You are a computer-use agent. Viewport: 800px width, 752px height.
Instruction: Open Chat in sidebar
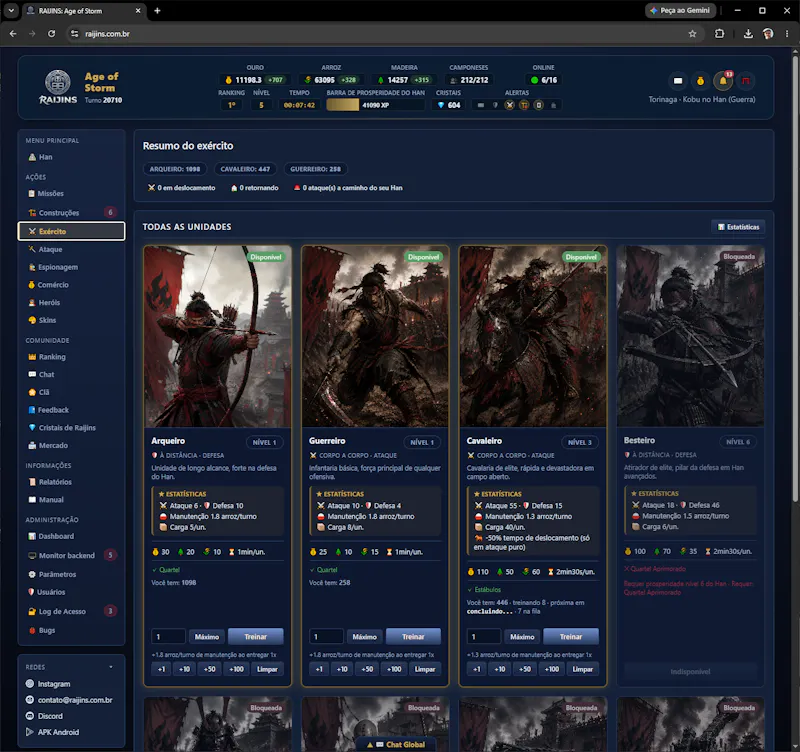[71, 374]
